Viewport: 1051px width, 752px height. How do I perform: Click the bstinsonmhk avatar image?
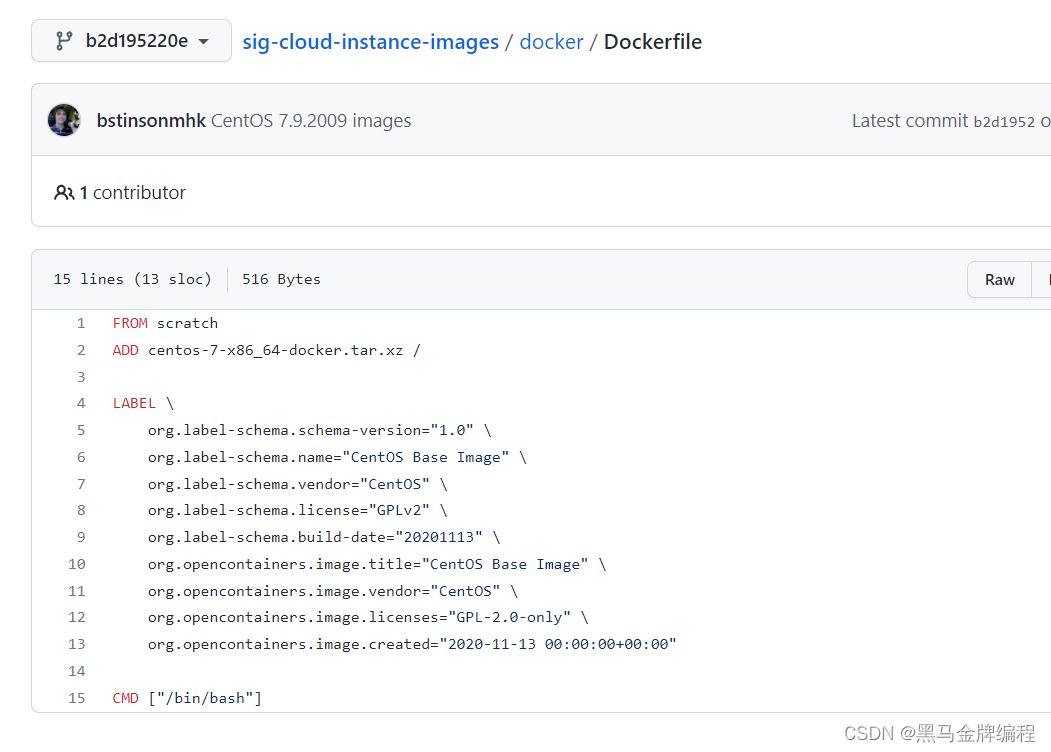64,120
